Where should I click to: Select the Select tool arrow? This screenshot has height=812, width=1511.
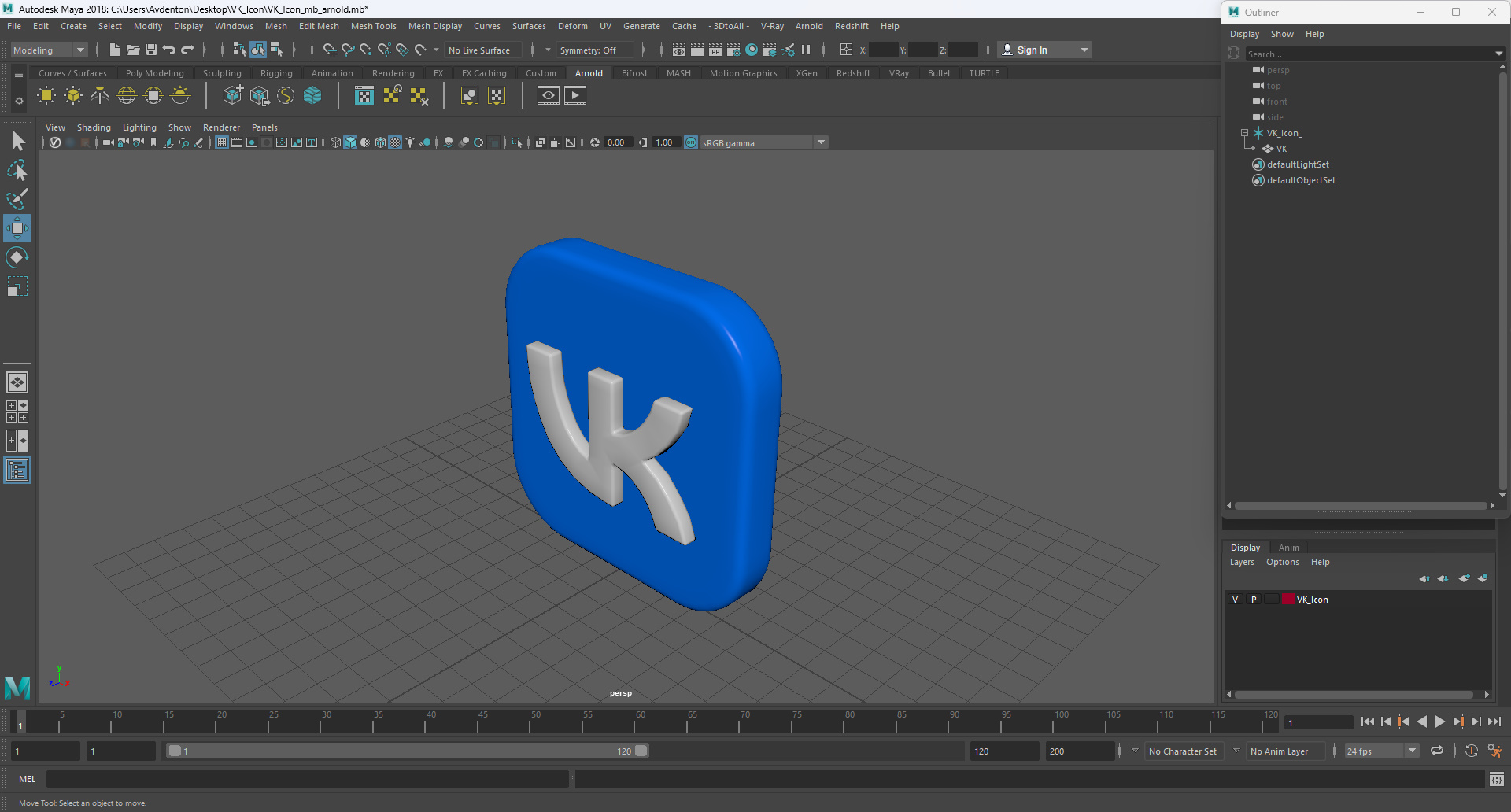(17, 142)
